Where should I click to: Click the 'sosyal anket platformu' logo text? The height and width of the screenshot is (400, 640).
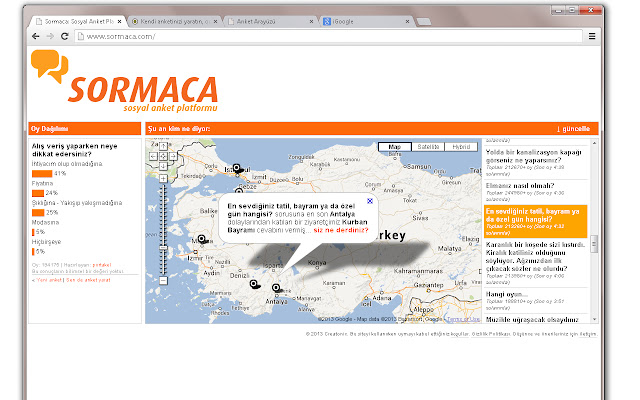[170, 108]
